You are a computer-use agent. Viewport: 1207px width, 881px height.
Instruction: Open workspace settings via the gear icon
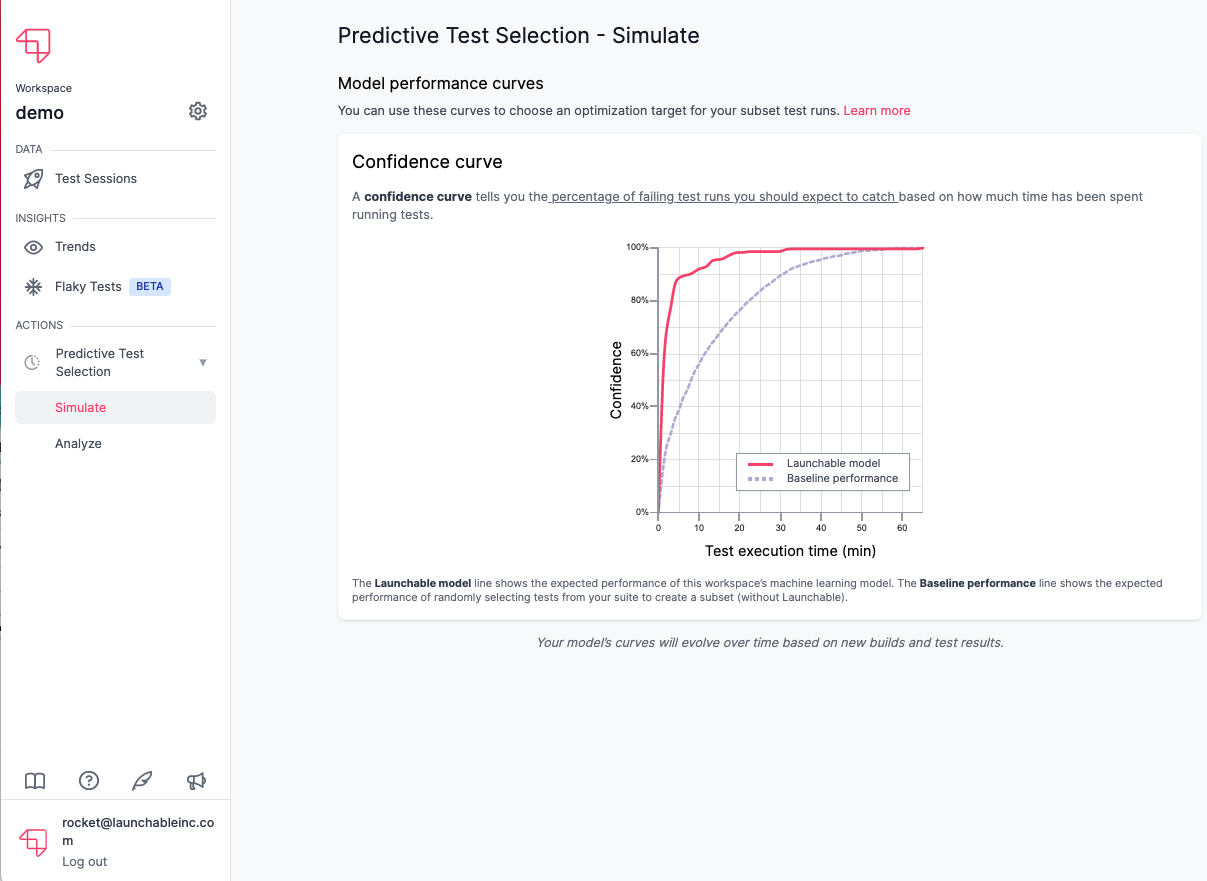(x=197, y=111)
